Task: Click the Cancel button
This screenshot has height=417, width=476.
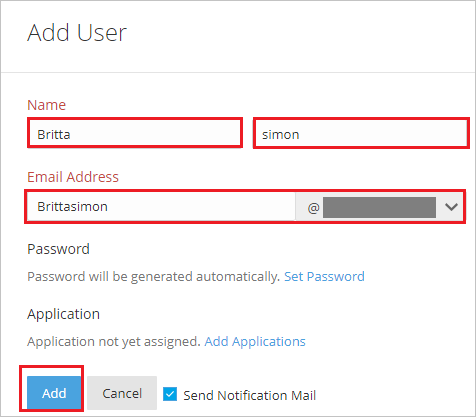Action: tap(122, 393)
